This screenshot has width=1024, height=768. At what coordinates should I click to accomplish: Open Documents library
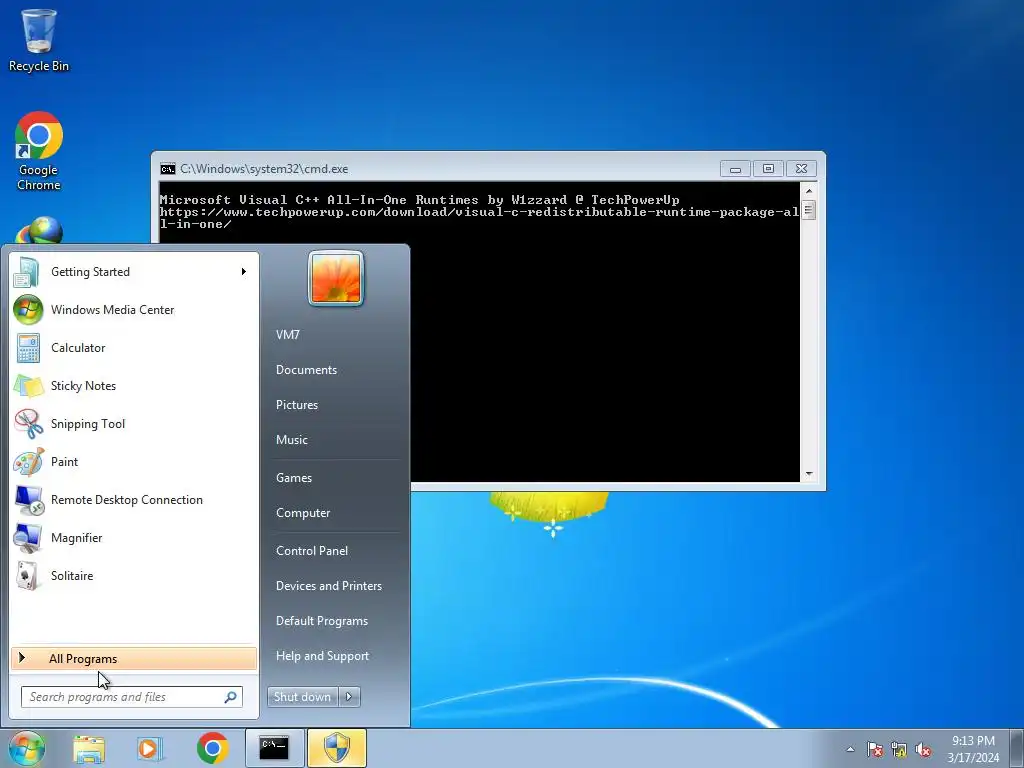[306, 370]
